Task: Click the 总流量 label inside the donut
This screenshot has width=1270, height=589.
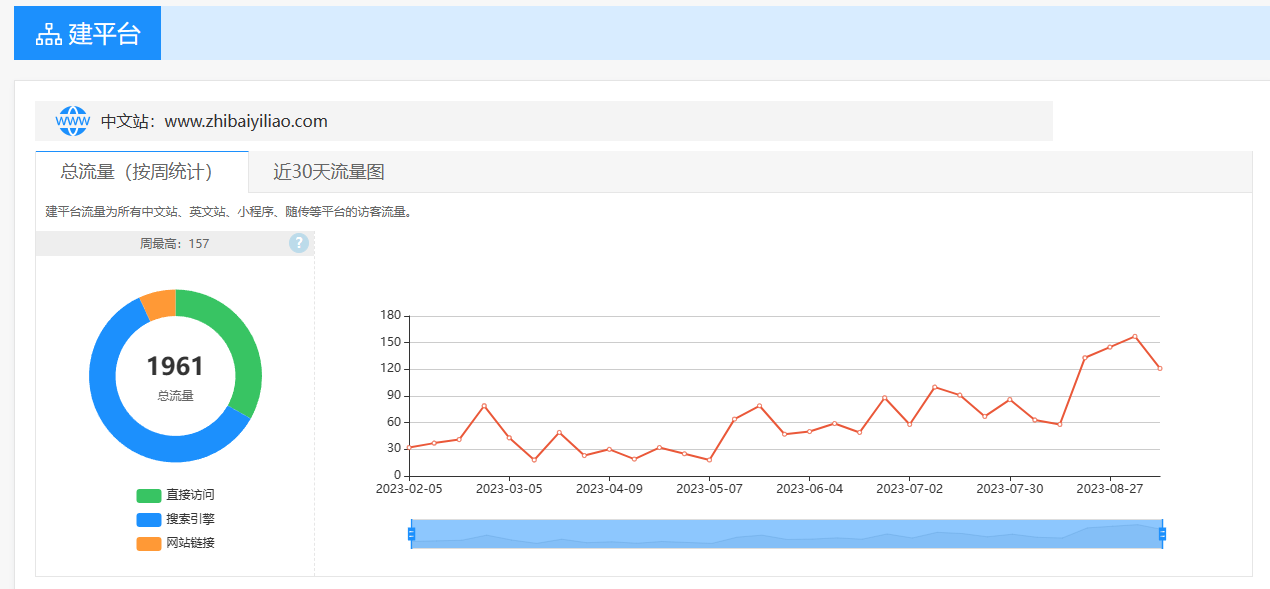Action: [x=175, y=396]
